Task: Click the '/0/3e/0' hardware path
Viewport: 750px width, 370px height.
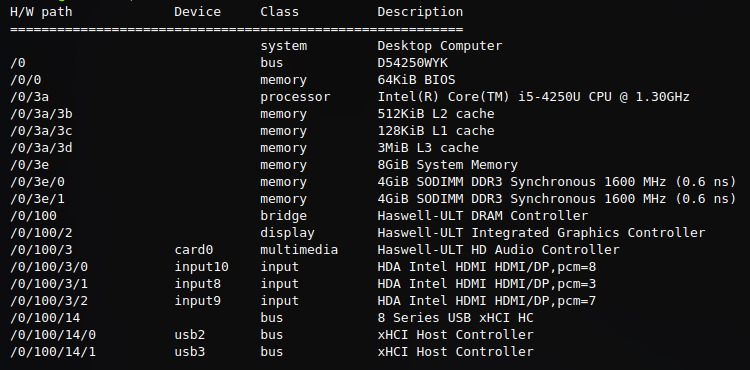Action: coord(37,182)
